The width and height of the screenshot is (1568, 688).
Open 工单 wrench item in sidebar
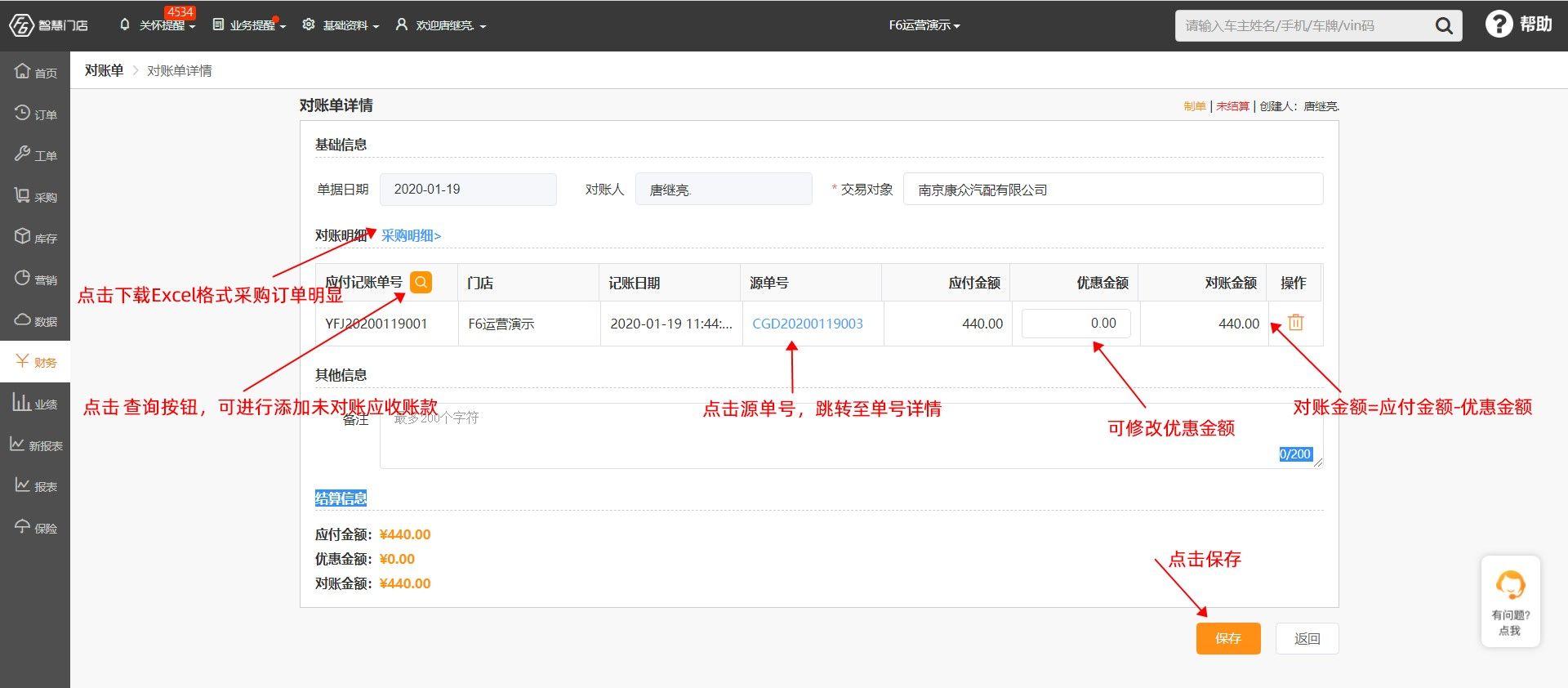35,154
